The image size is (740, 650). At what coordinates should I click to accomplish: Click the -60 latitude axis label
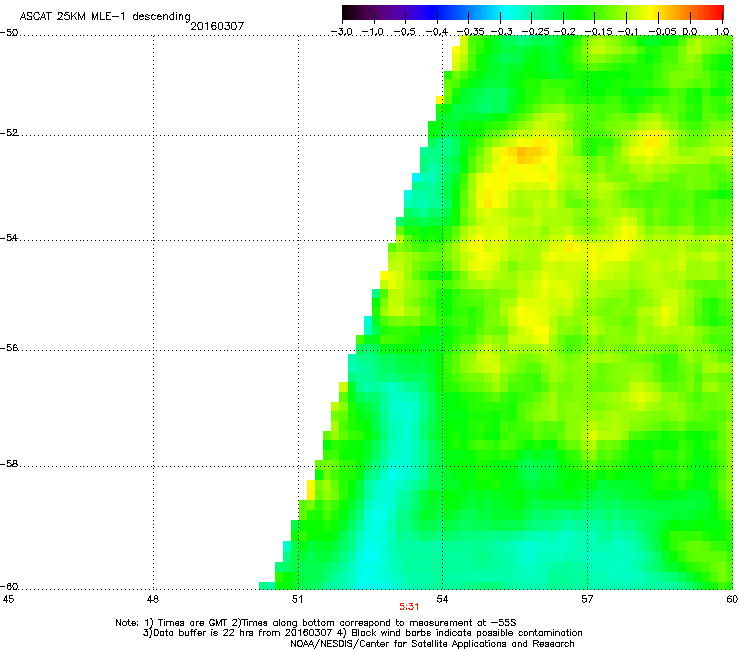click(x=9, y=587)
